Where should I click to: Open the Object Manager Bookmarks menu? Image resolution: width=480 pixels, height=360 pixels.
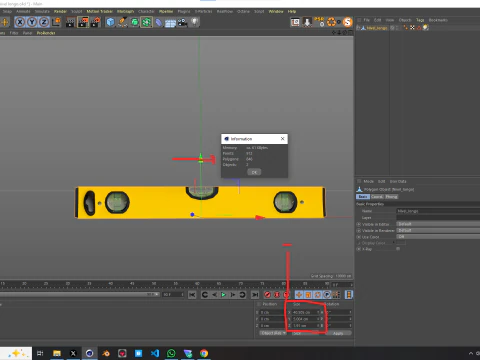point(438,20)
